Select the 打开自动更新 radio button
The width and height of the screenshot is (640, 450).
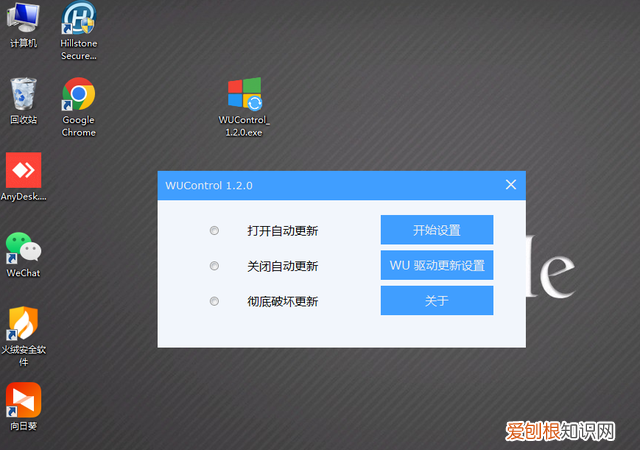[x=214, y=231]
